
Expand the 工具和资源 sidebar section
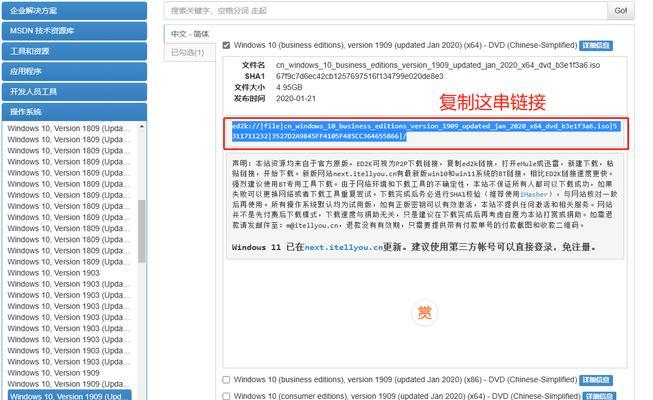point(74,51)
